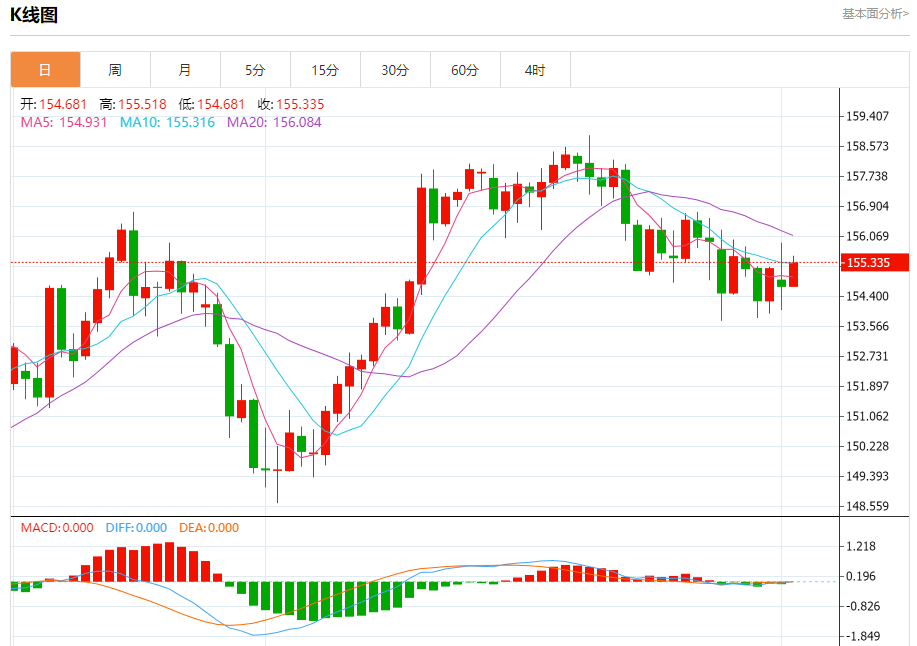Open the 月 monthly chart tab
The width and height of the screenshot is (917, 646).
tap(185, 70)
